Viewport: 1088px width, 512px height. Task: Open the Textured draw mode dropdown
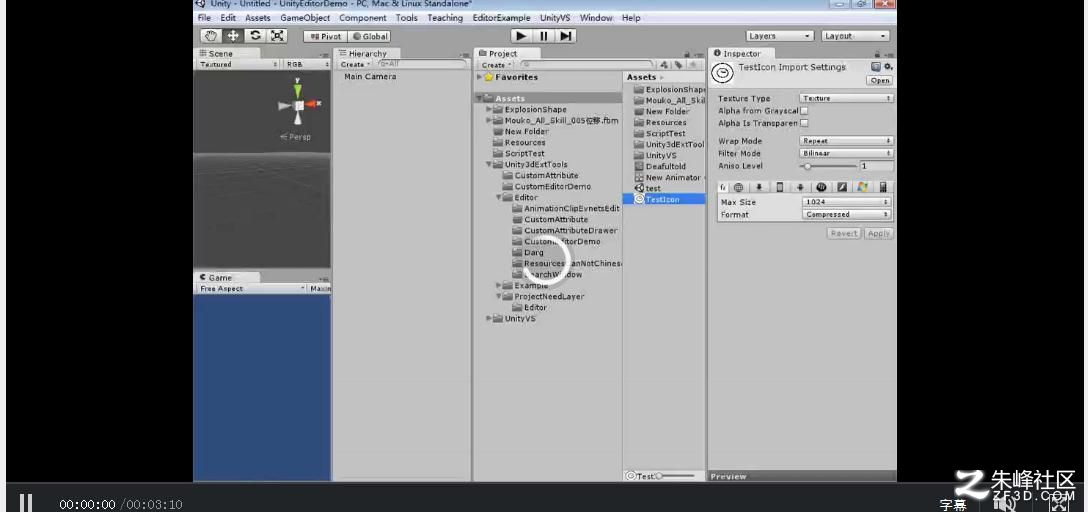coord(237,65)
